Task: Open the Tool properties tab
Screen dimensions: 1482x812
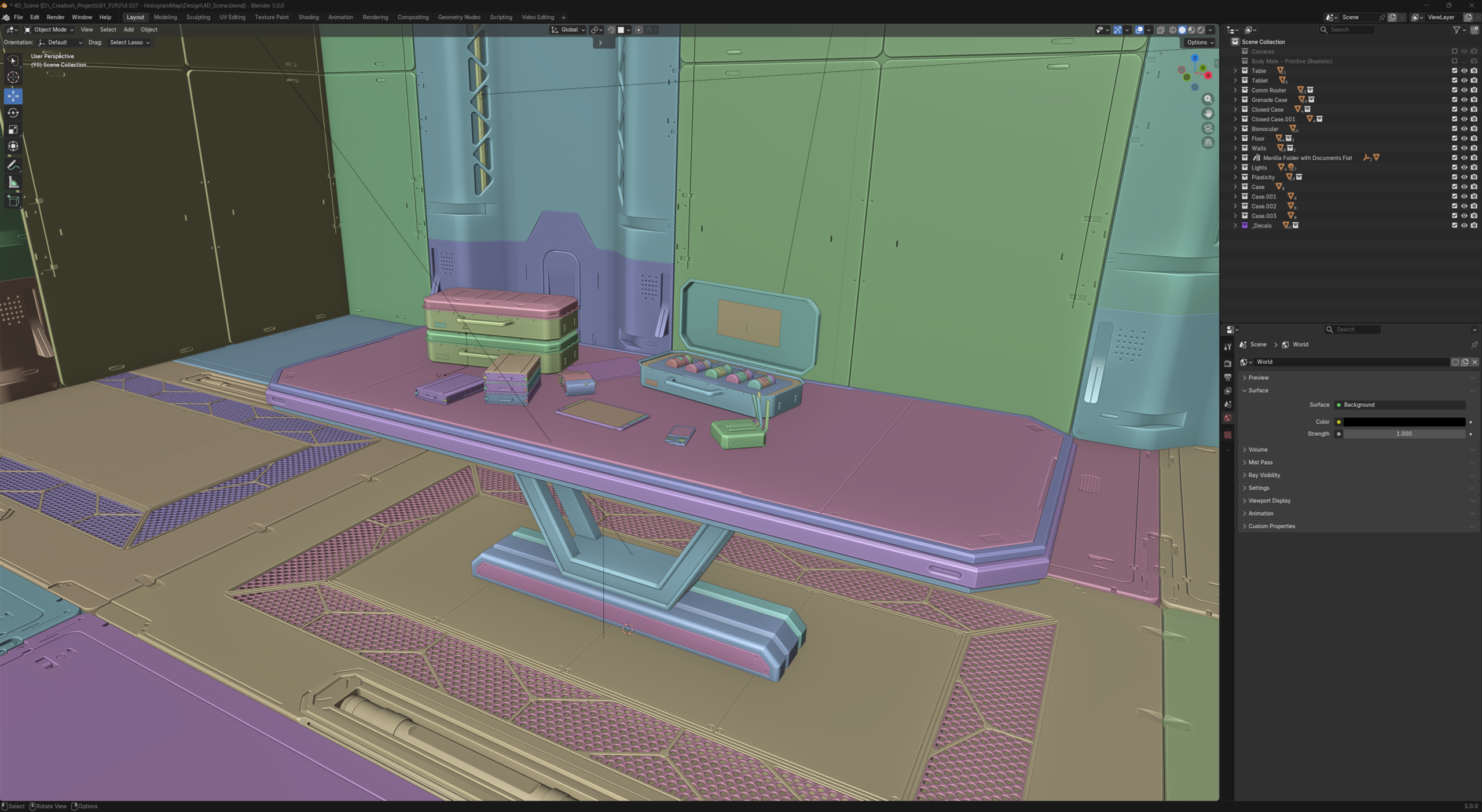Action: [1228, 347]
